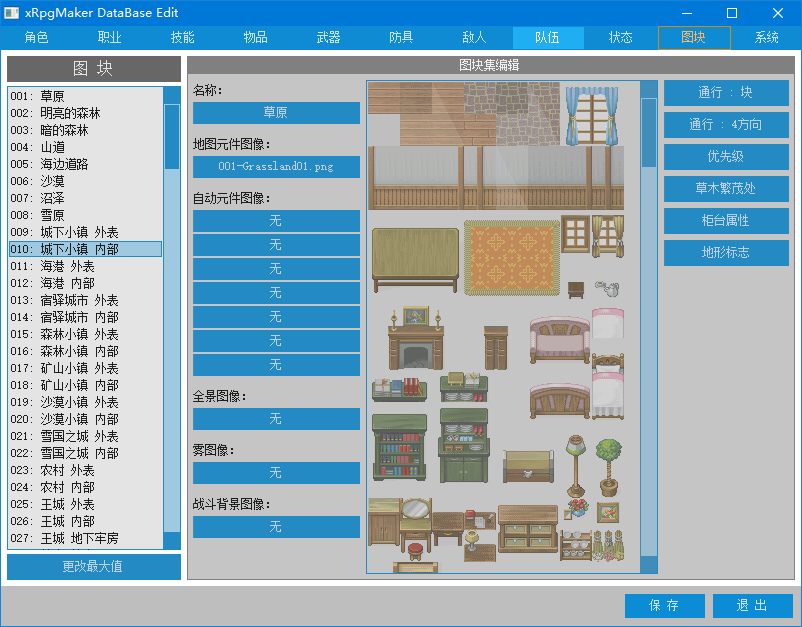Open the 技能 tab
Viewport: 802px width, 627px height.
coord(183,37)
